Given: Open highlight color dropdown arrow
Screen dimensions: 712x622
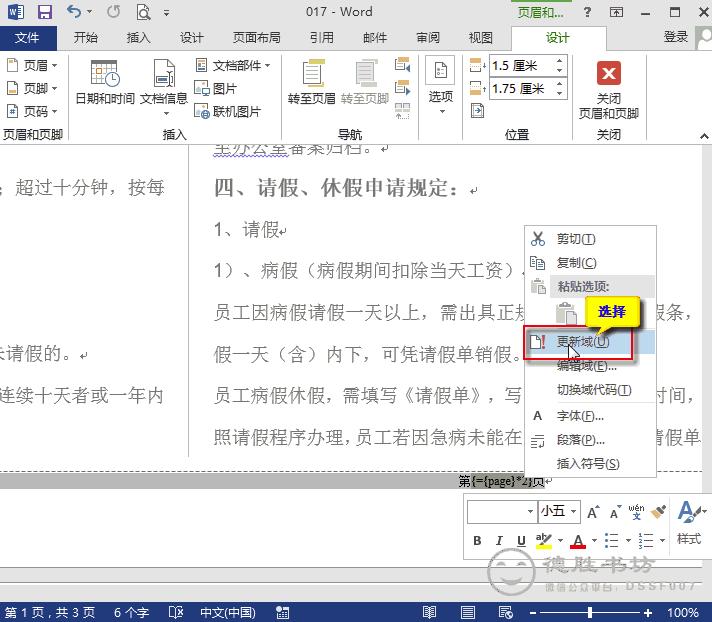Looking at the screenshot, I should [560, 540].
